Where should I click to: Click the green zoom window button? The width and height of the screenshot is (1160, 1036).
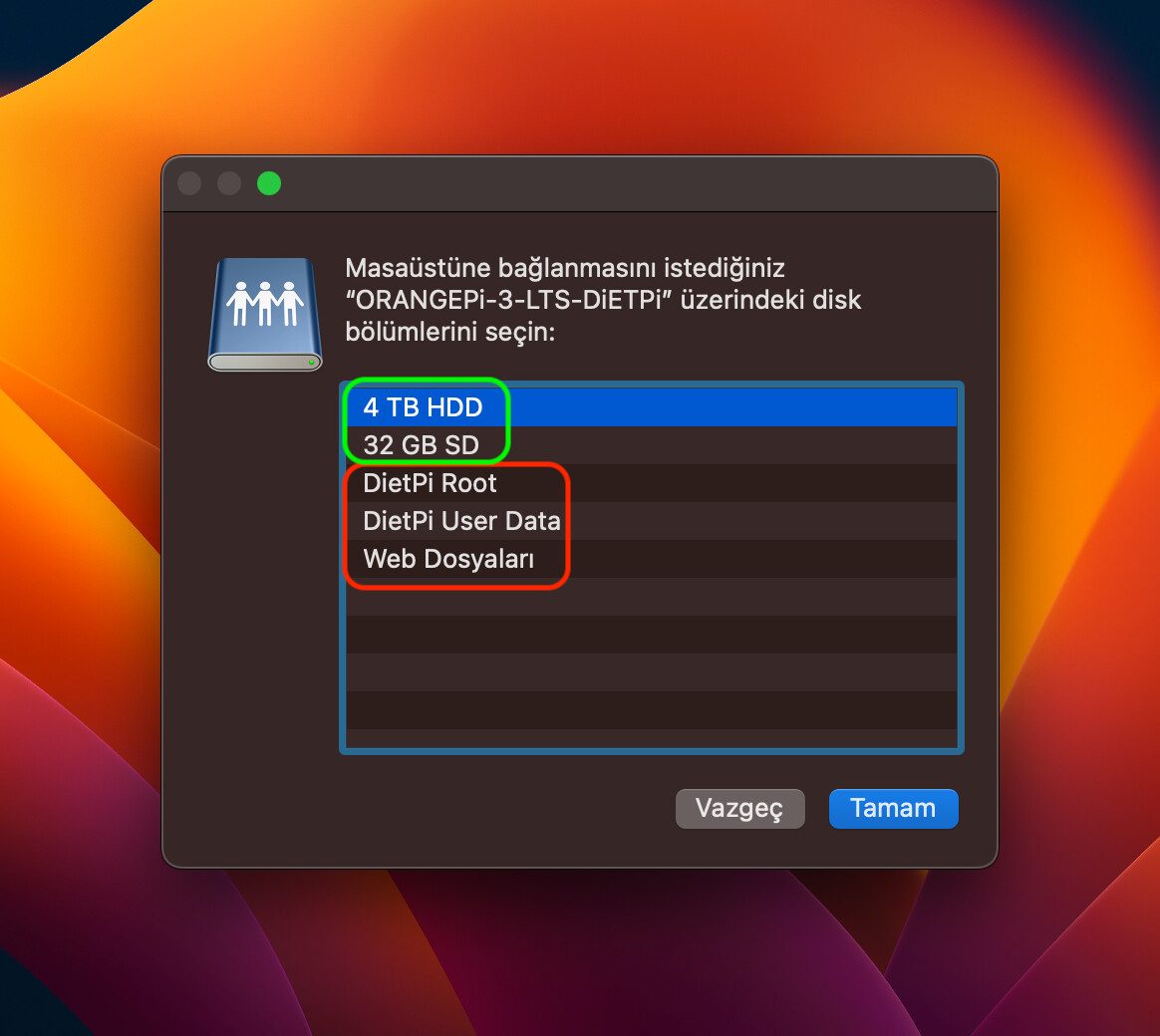coord(268,183)
